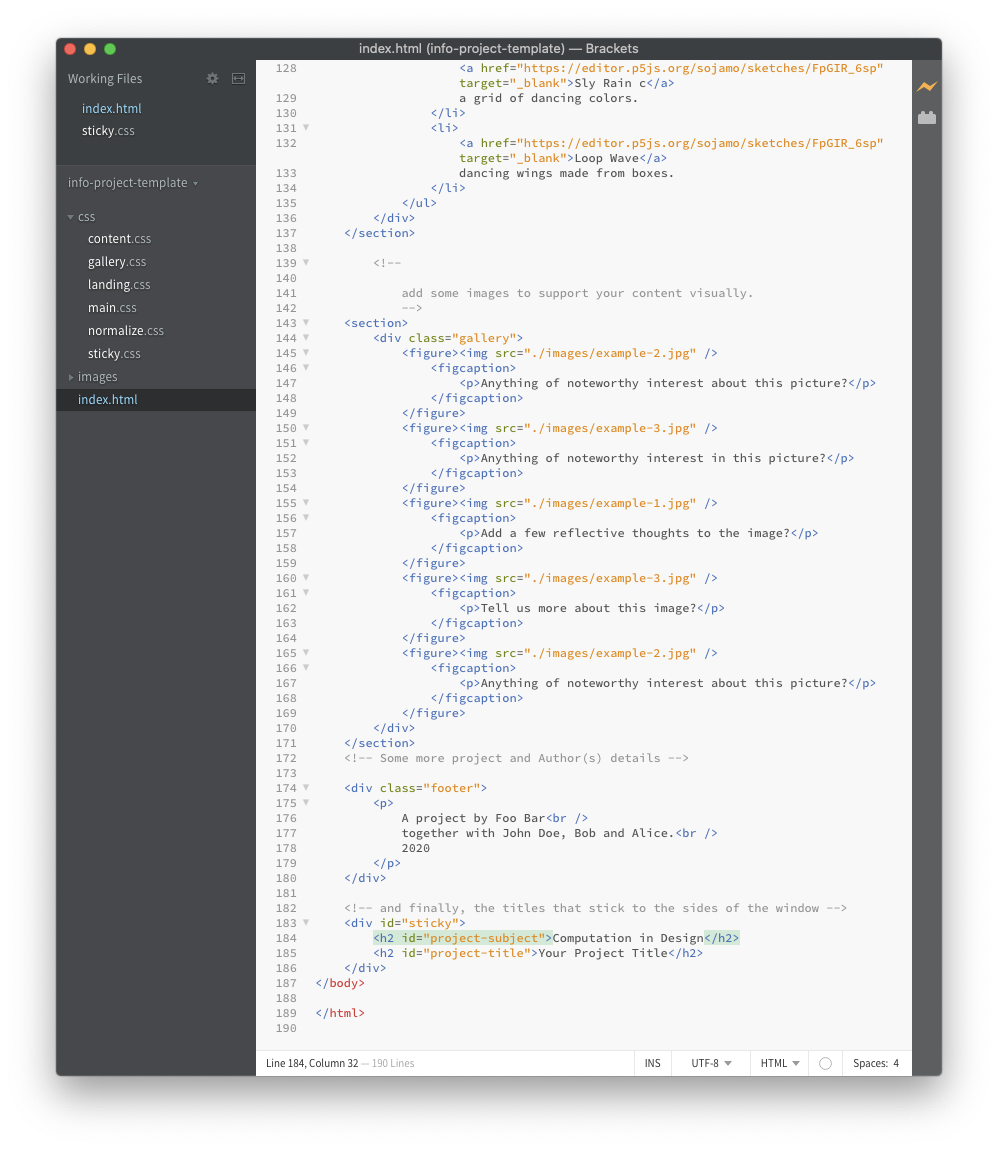
Task: Open sticky.css in css folder
Action: coord(114,354)
